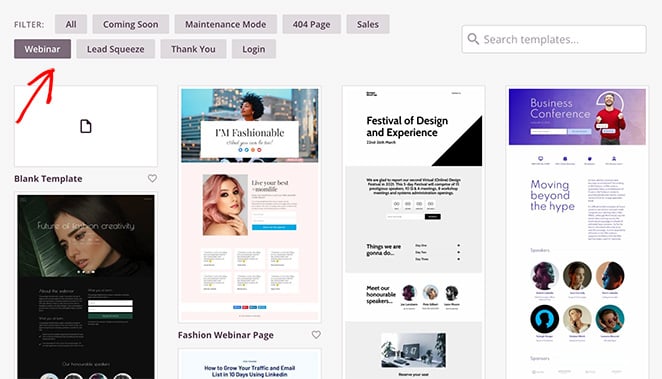Choose the Maintenance Mode filter

click(x=225, y=24)
